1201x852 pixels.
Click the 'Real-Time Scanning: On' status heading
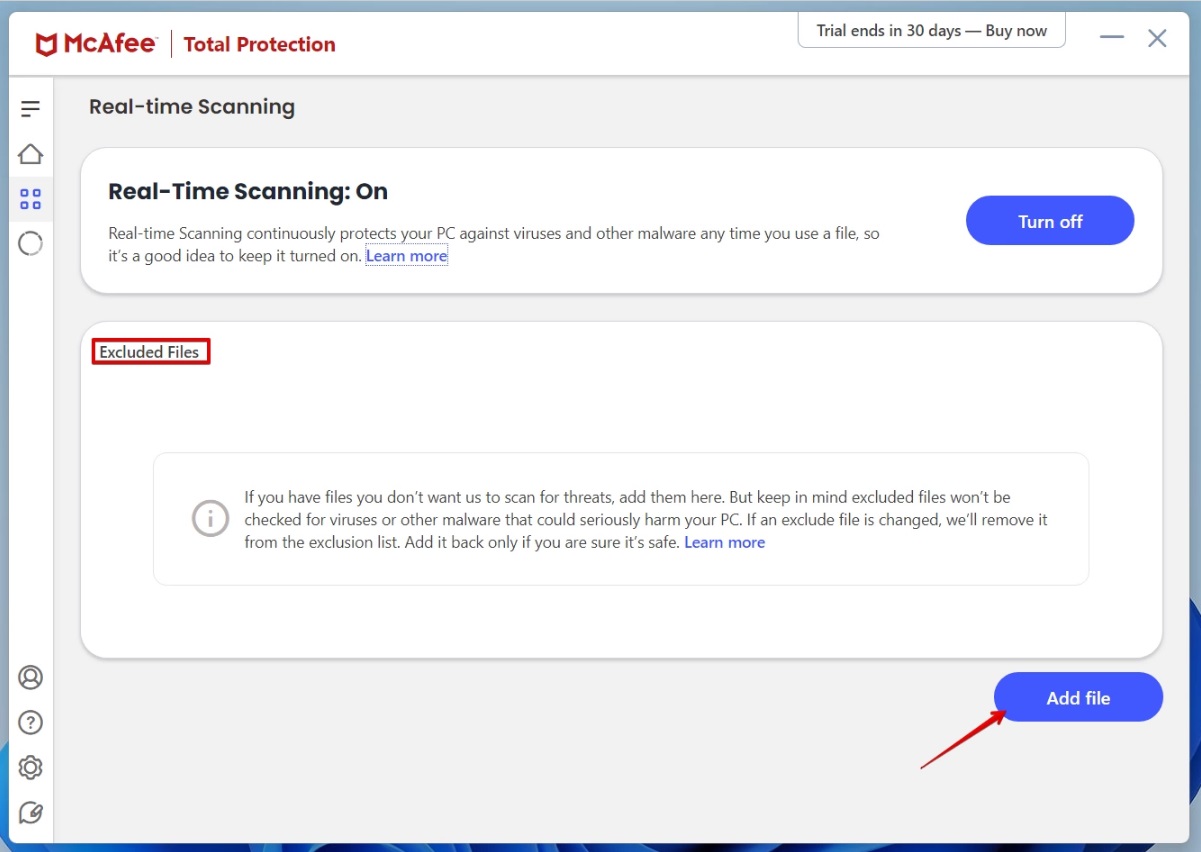[247, 191]
